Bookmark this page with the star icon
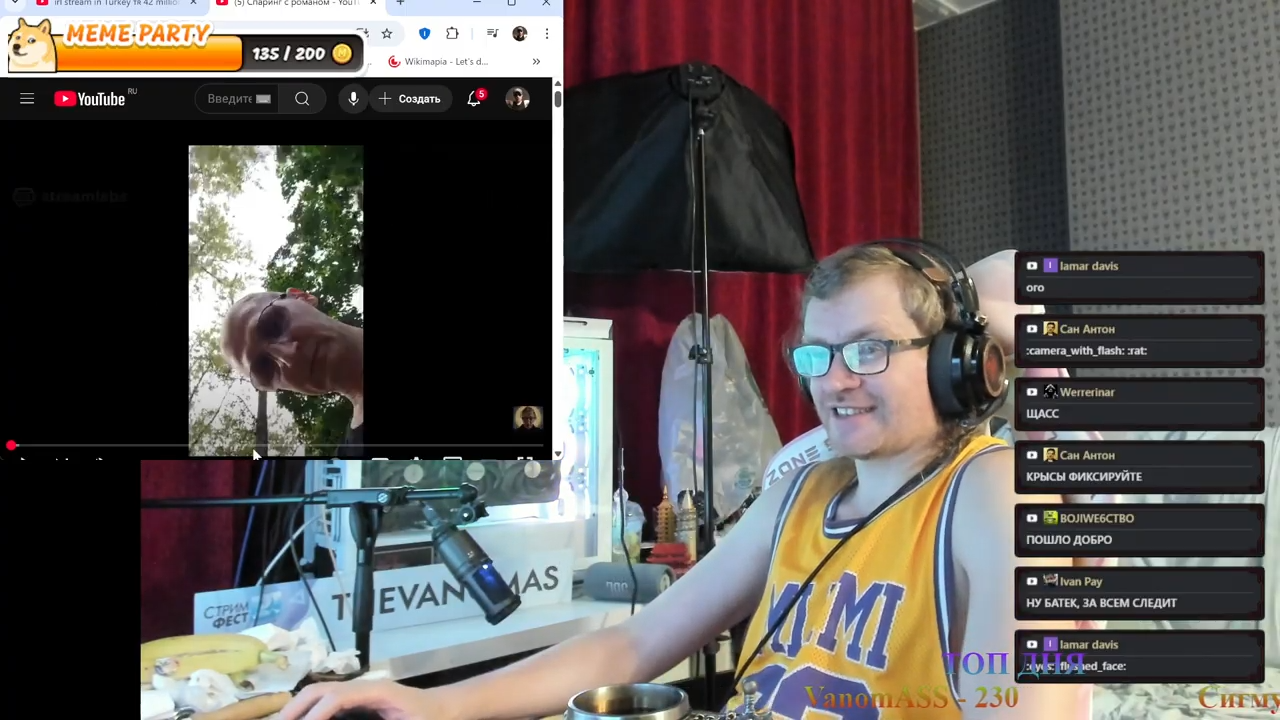1280x720 pixels. coord(387,34)
